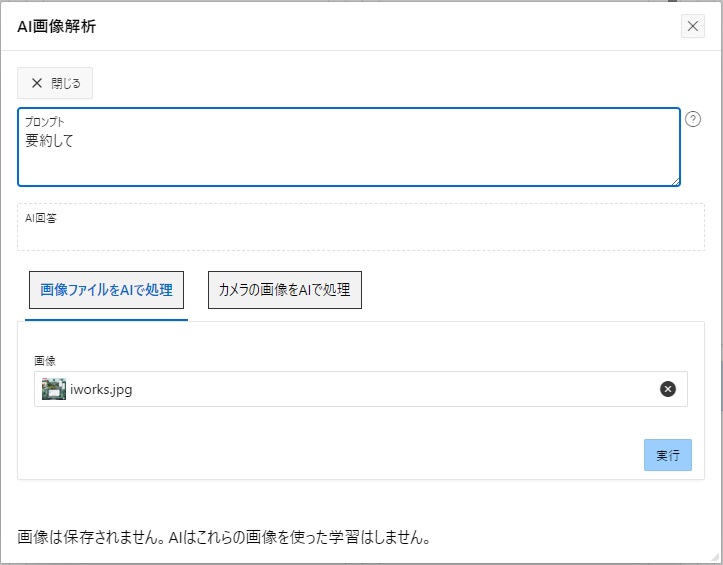Focus the プロンプト text area
Screen dimensions: 723x565
349,147
